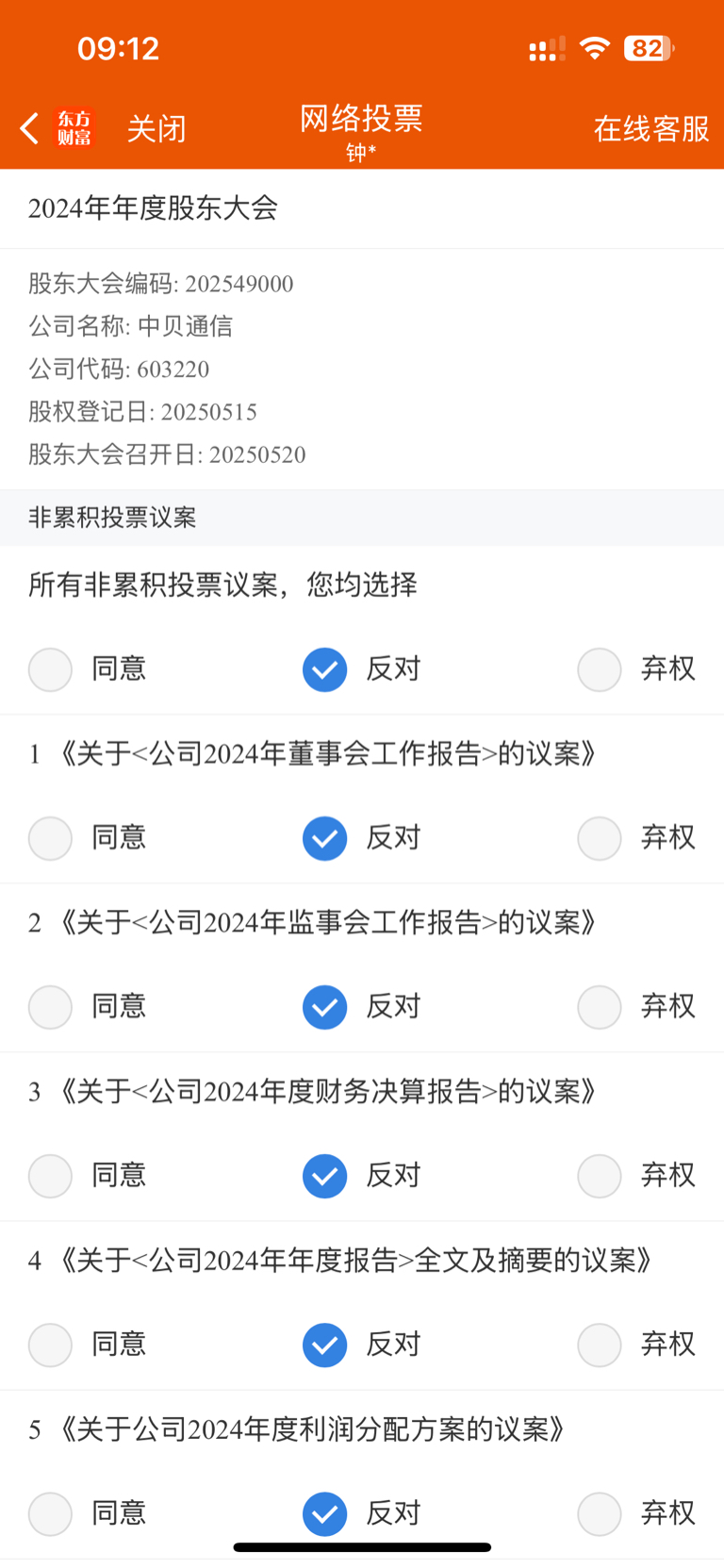
Task: Tap the back arrow icon
Action: 29,128
